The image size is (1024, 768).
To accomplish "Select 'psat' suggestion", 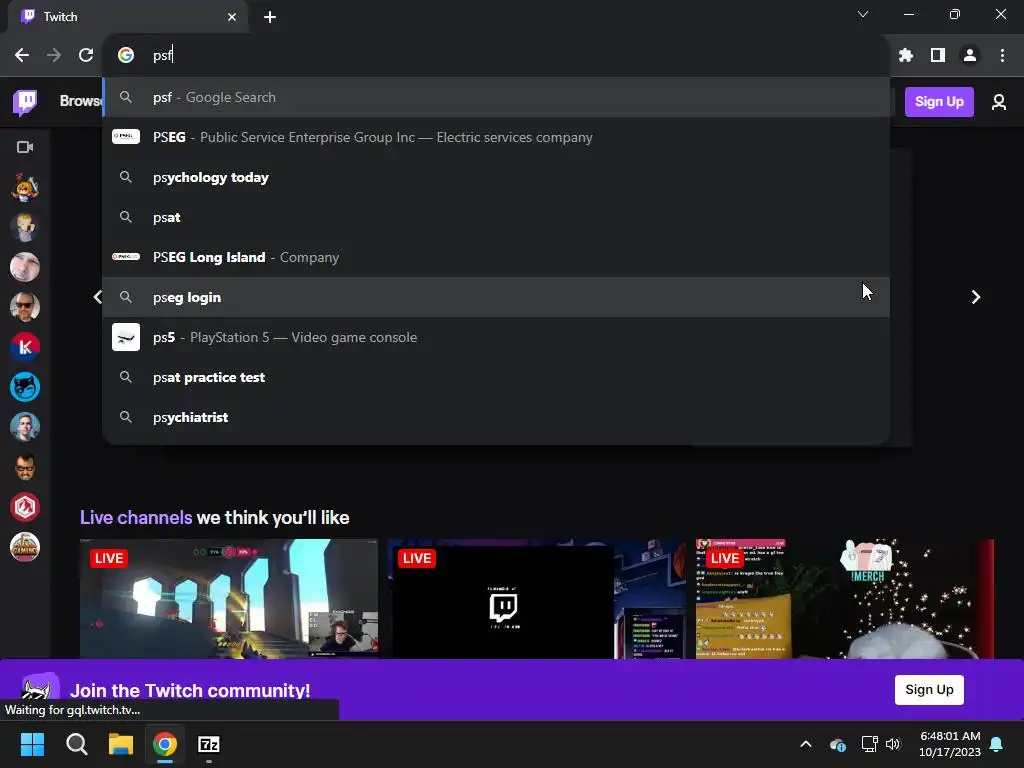I will 496,217.
